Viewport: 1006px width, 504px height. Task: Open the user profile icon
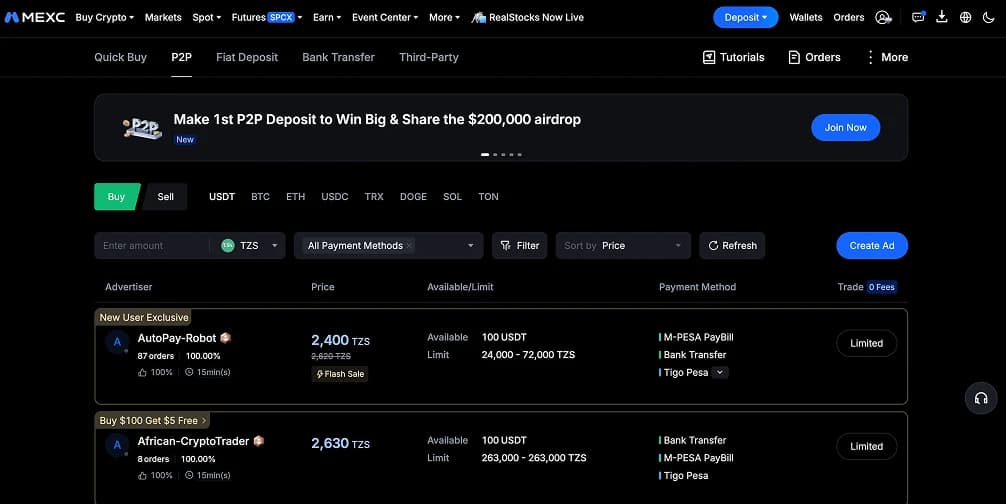[x=883, y=17]
